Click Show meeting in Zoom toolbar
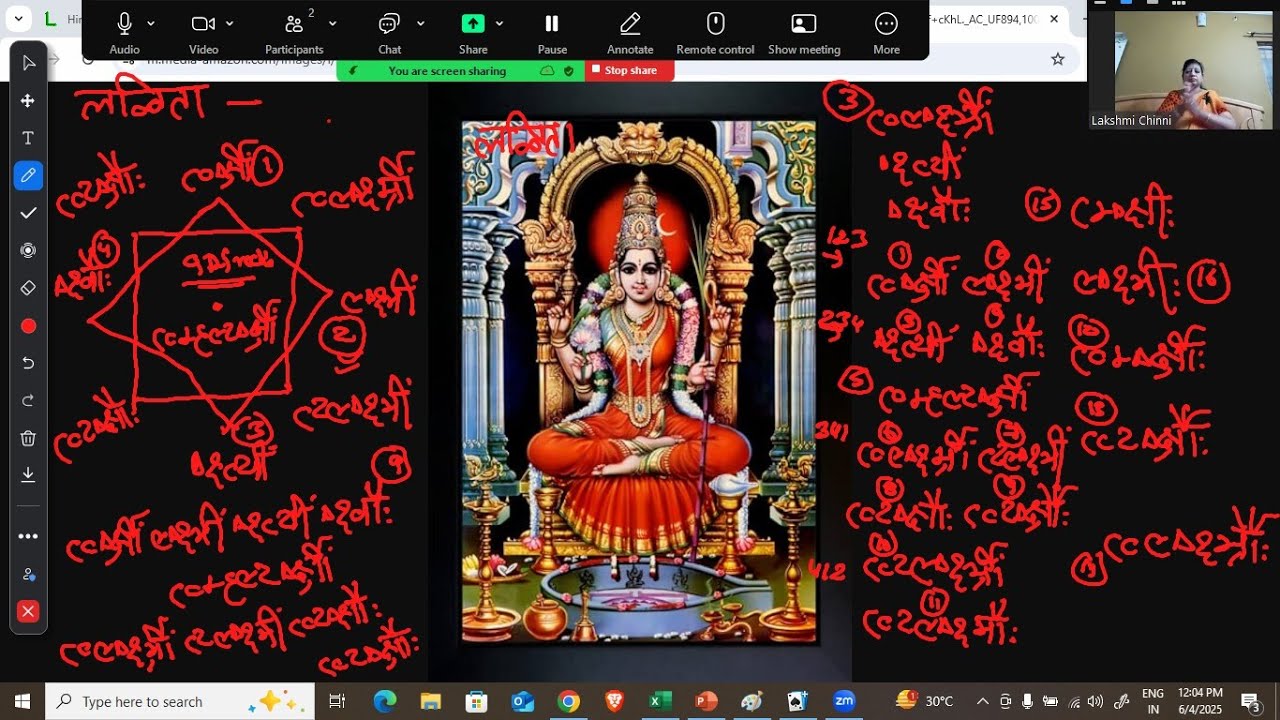1280x720 pixels. [x=804, y=32]
